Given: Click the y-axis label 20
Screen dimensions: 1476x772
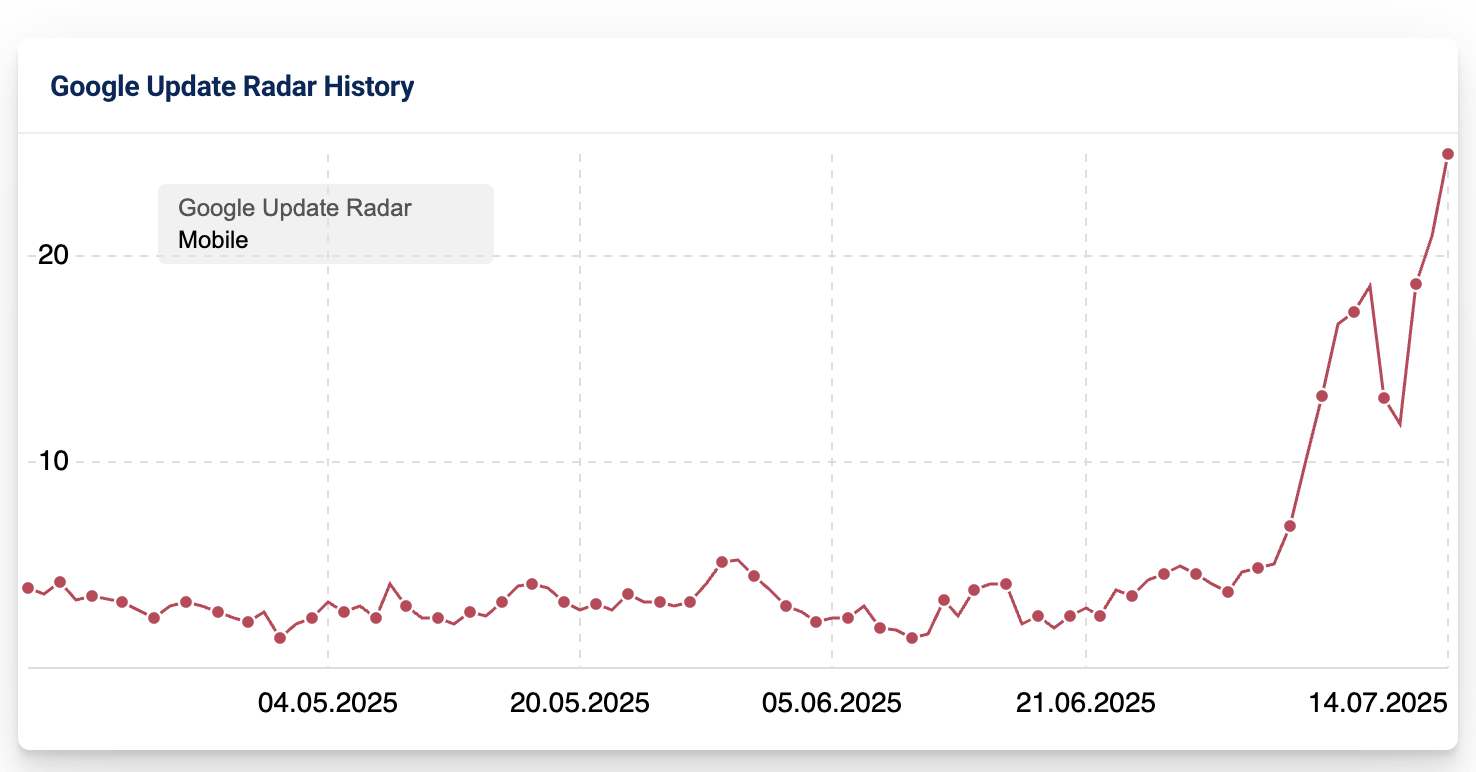Looking at the screenshot, I should point(53,255).
